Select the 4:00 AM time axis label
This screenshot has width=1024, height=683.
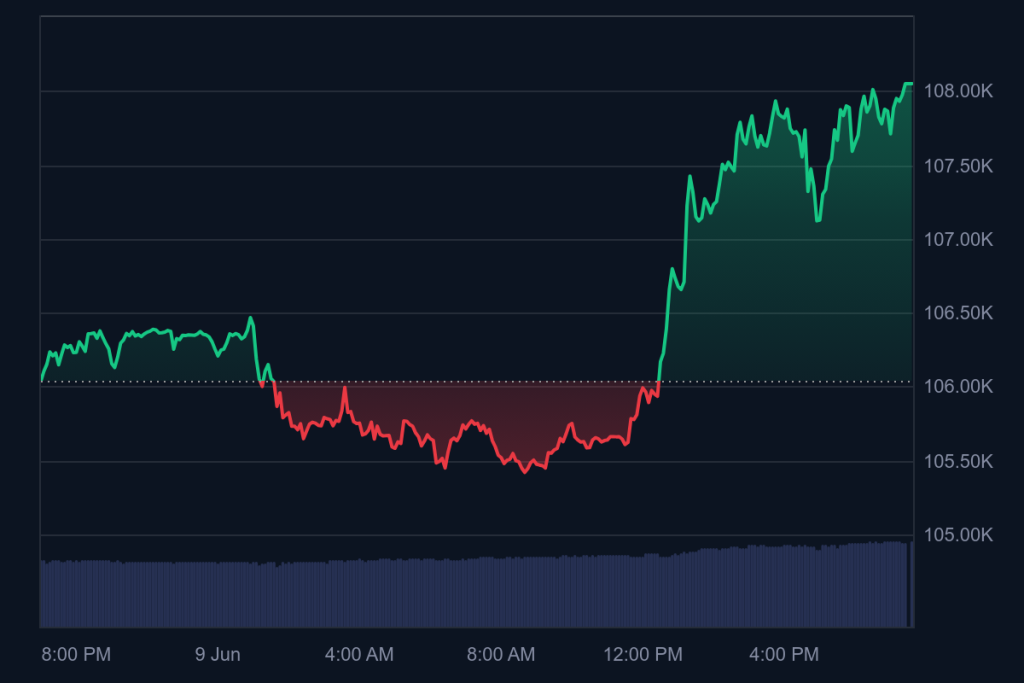[359, 655]
